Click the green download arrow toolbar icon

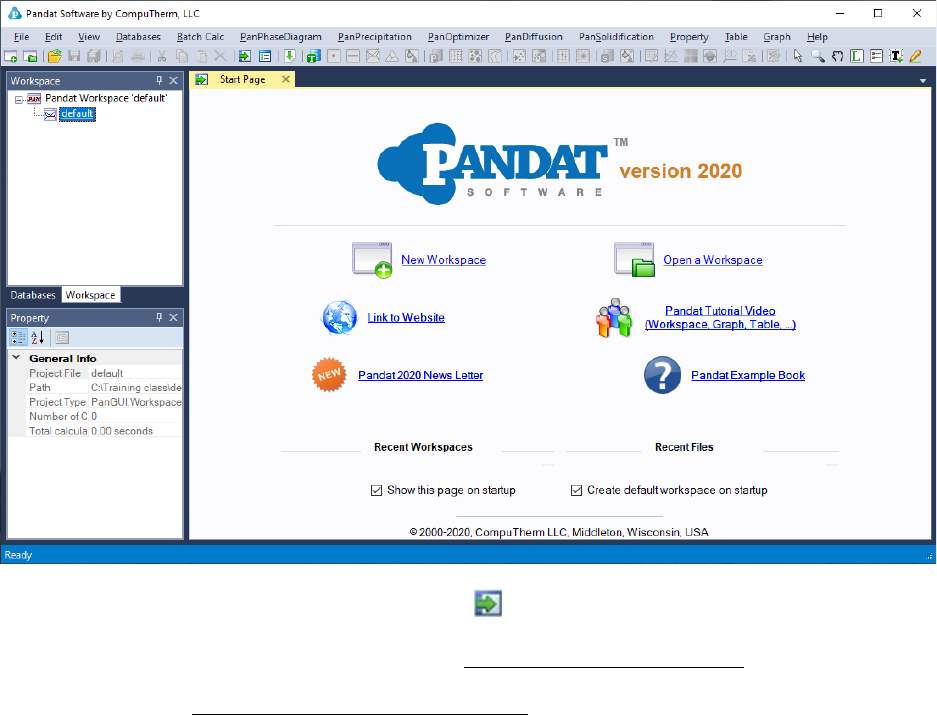click(x=290, y=56)
